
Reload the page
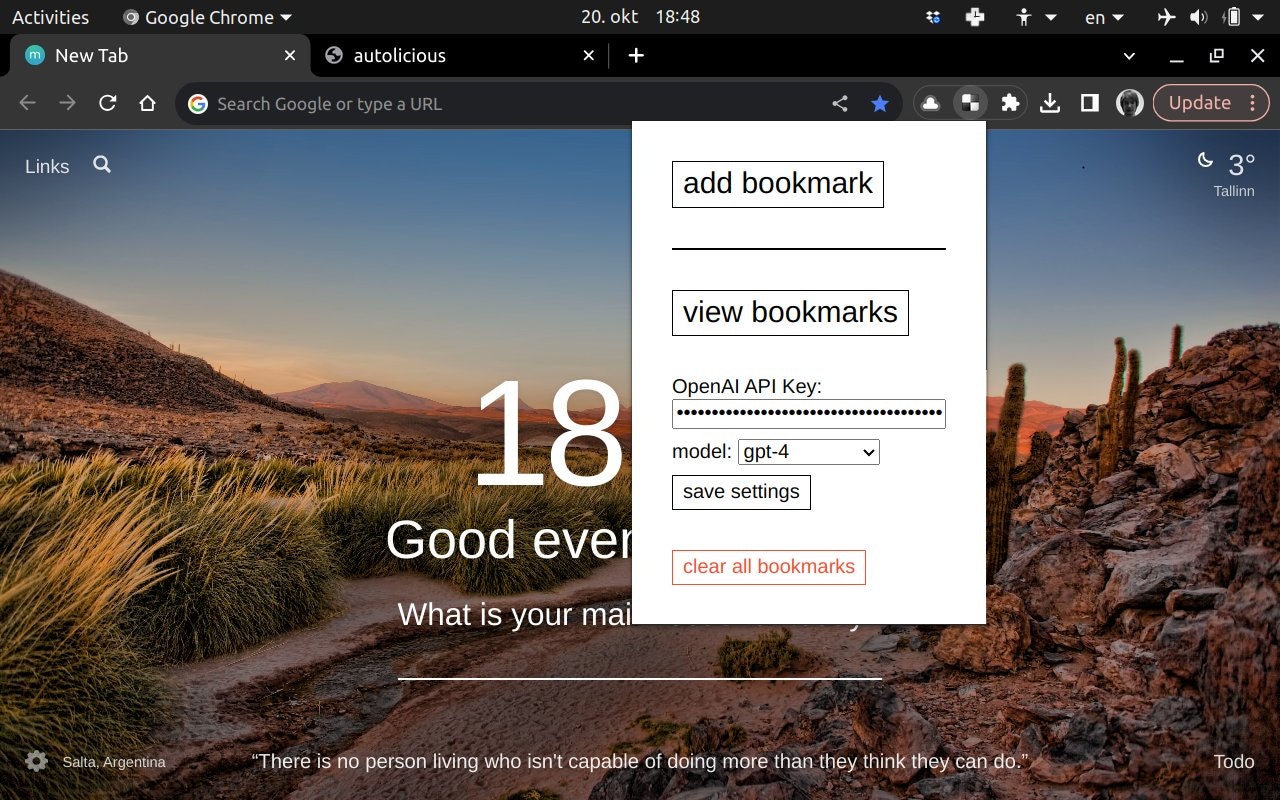[107, 103]
